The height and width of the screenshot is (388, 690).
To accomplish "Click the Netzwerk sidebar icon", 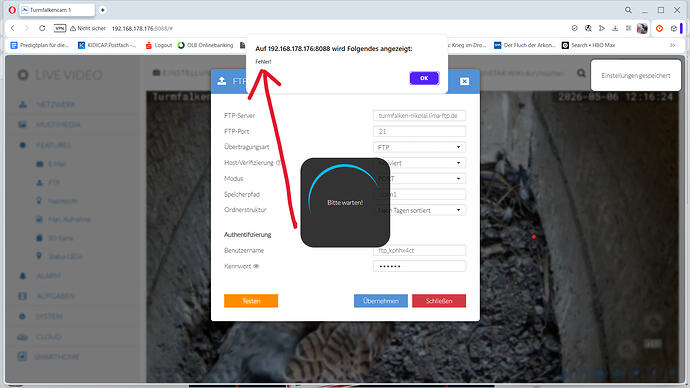I will pyautogui.click(x=22, y=105).
